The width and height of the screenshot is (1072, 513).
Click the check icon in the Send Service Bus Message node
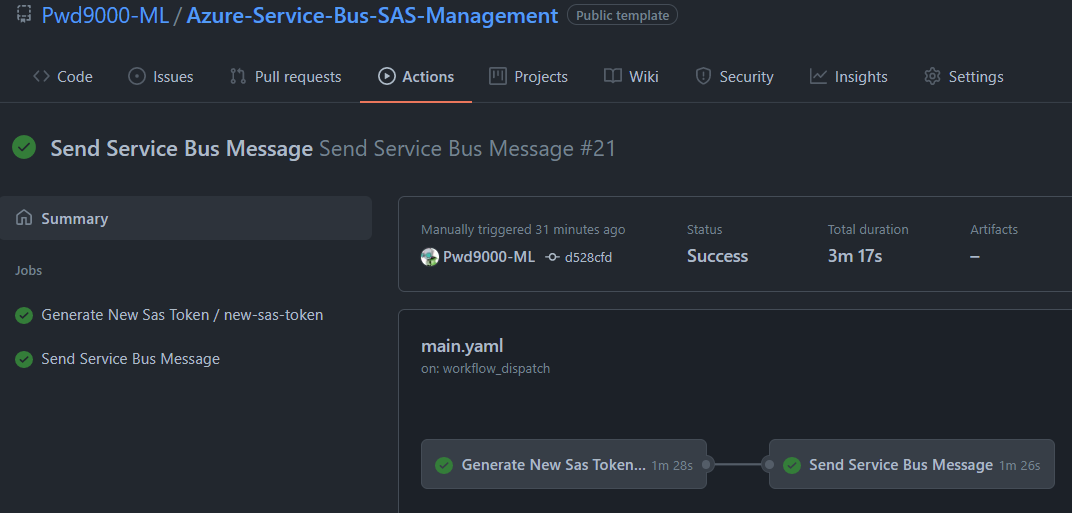792,466
